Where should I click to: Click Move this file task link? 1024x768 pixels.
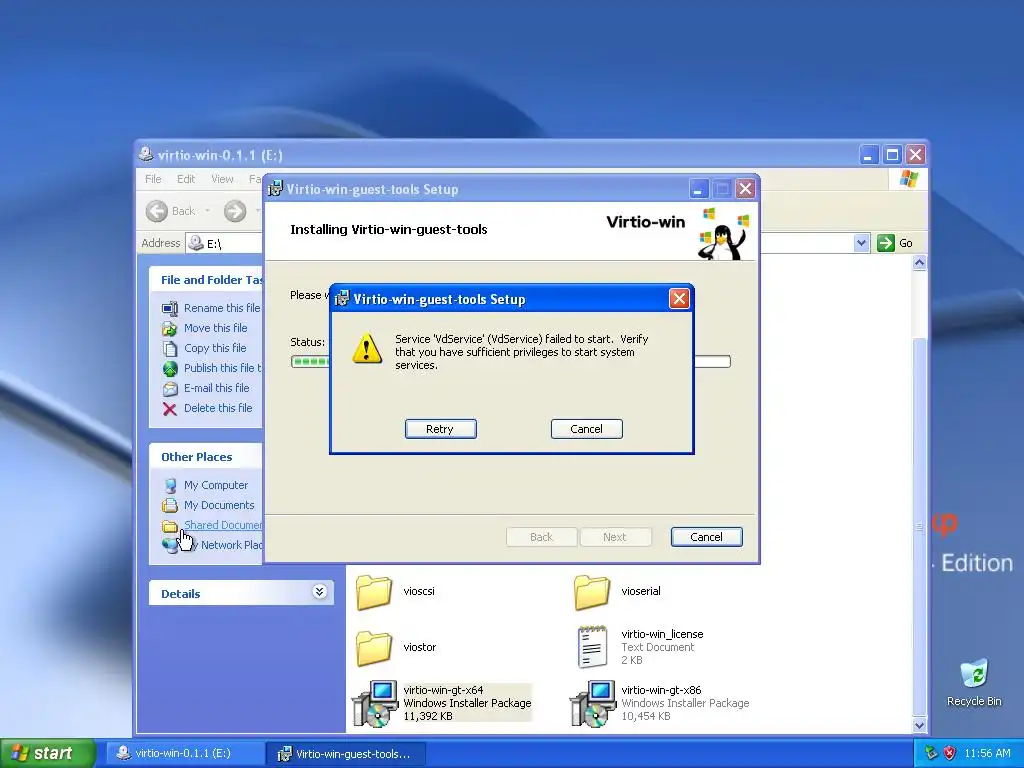(x=216, y=328)
